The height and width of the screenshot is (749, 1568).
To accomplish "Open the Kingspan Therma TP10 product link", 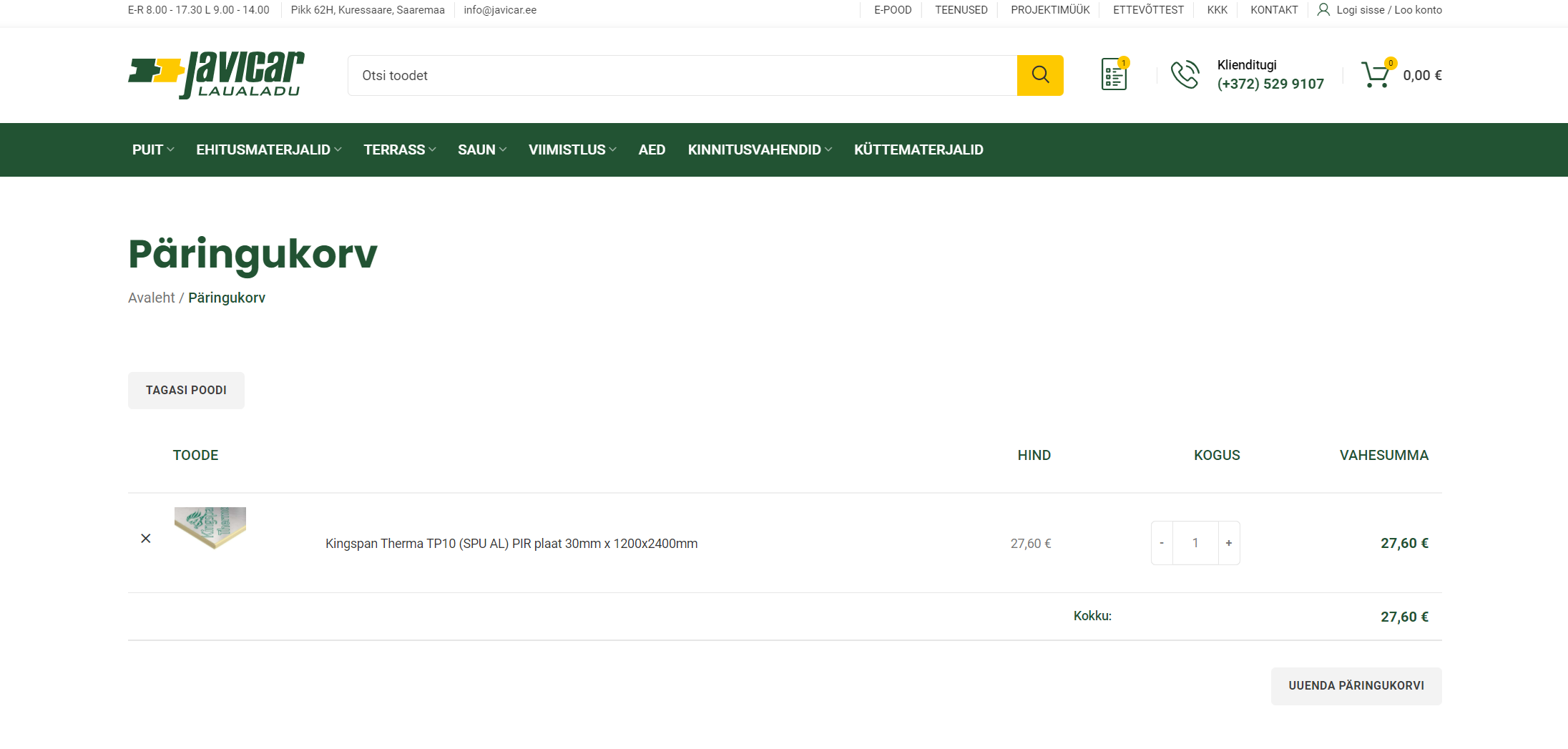I will click(511, 544).
